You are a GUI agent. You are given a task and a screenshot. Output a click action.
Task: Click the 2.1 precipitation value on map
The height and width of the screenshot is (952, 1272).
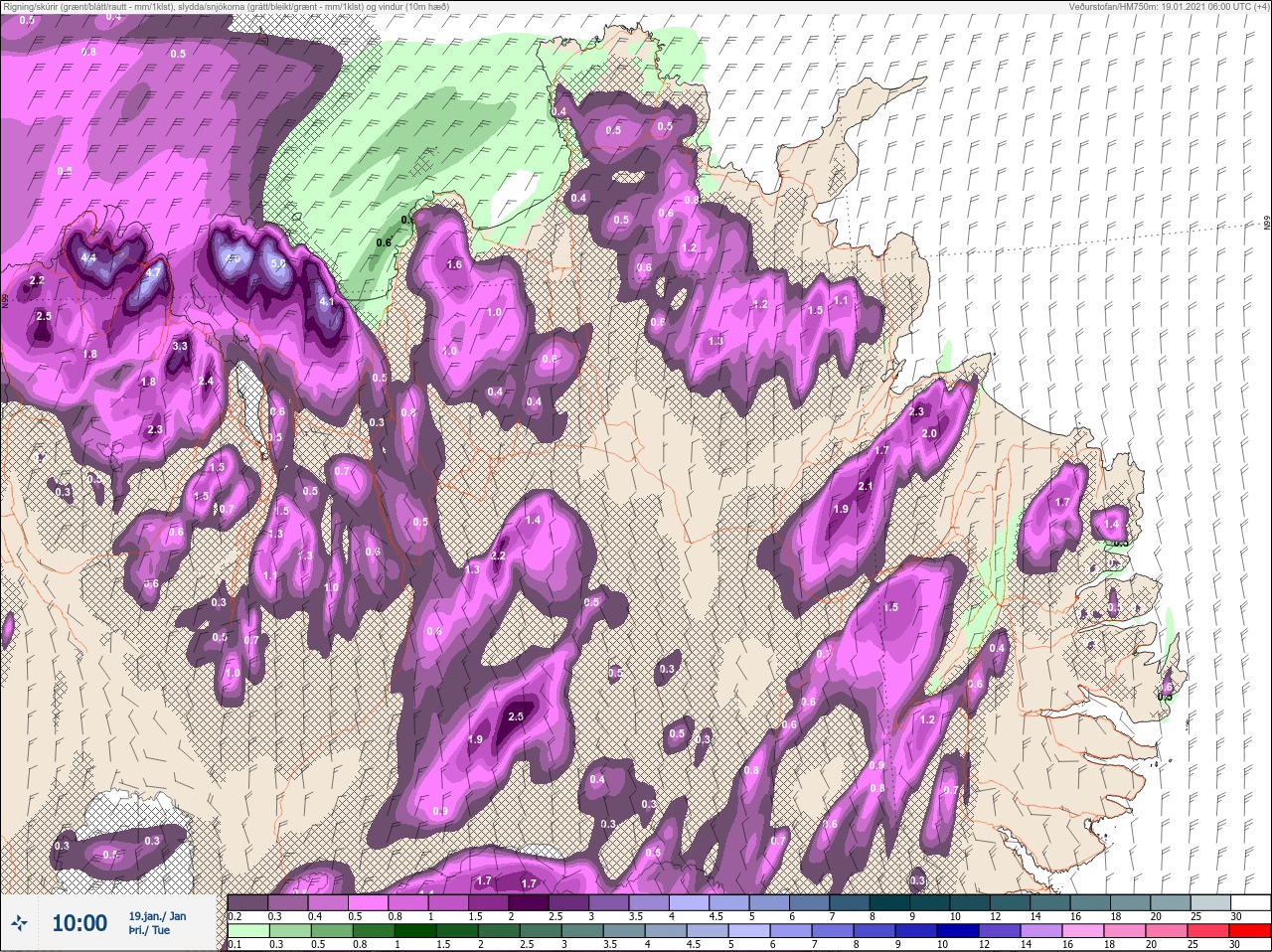(865, 486)
